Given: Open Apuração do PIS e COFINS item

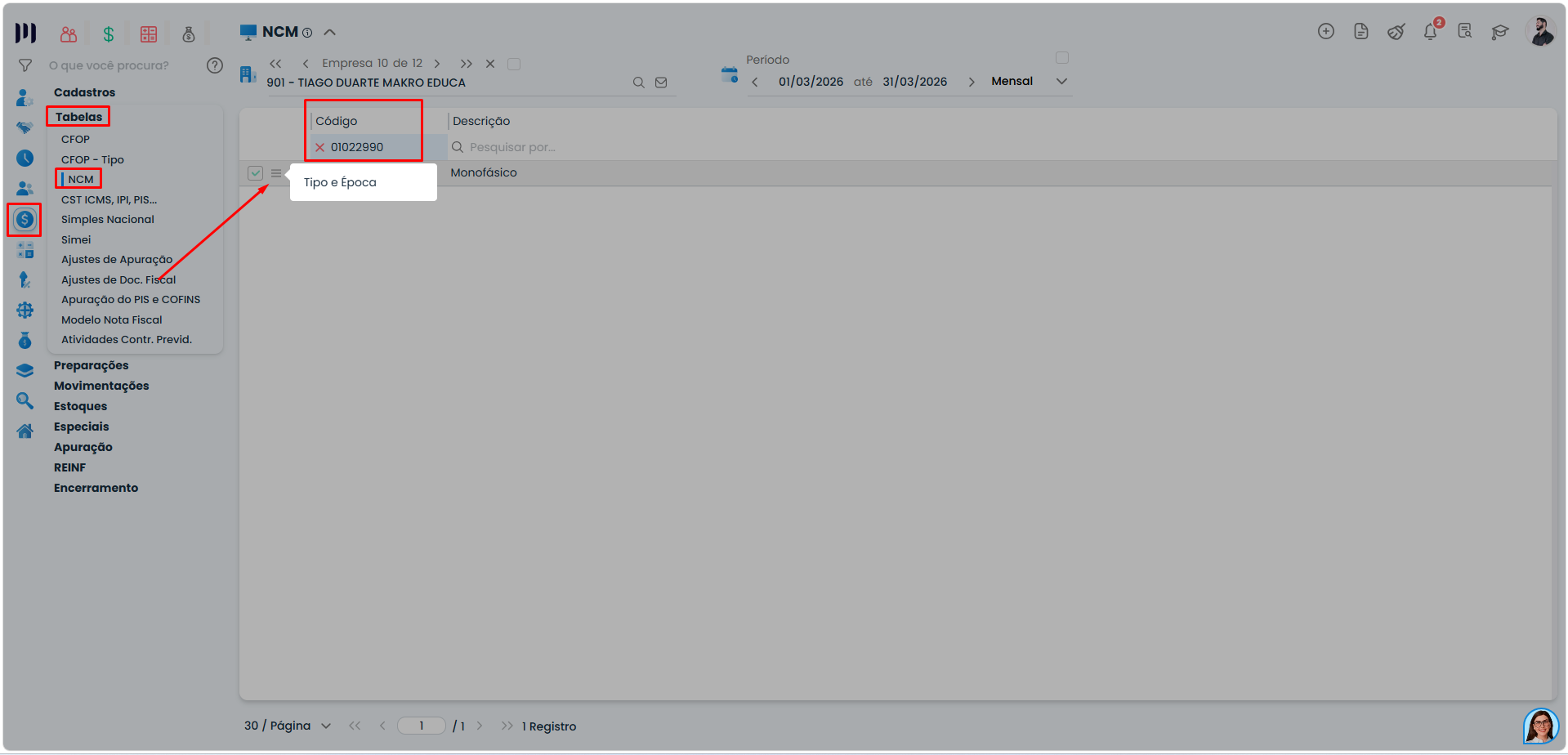Looking at the screenshot, I should (x=131, y=300).
